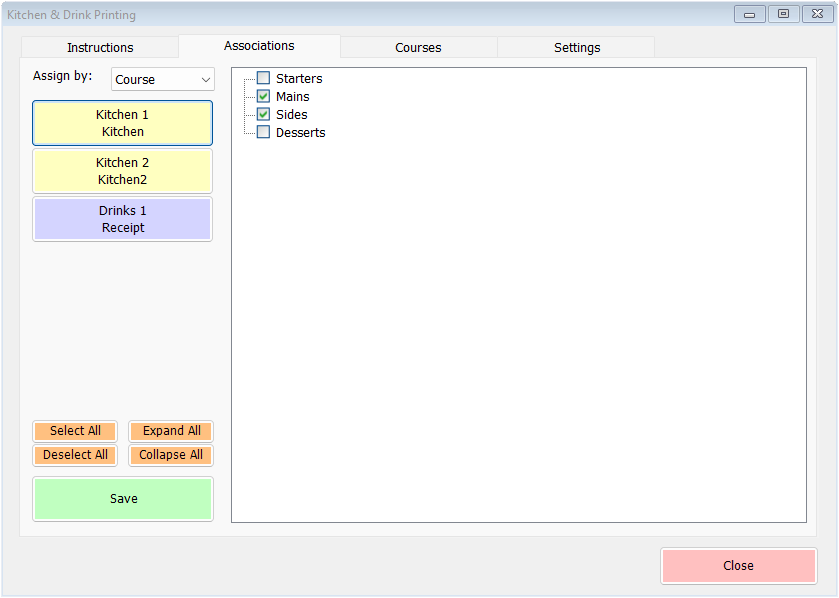The image size is (839, 598).
Task: Select the Mains label in tree
Action: 293,97
